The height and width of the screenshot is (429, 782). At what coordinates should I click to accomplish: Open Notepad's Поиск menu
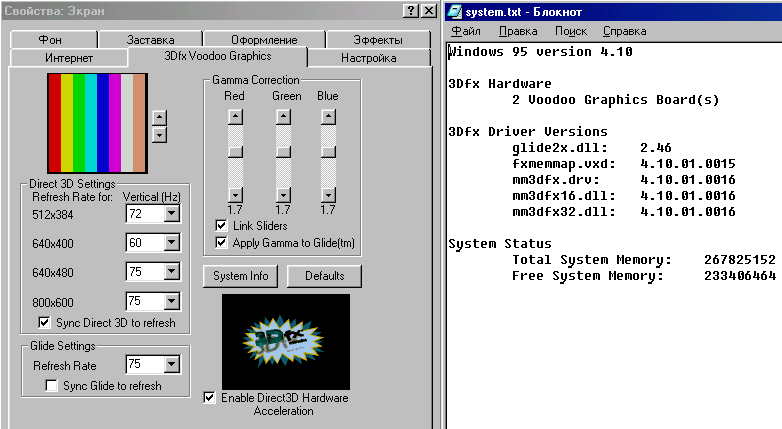coord(571,31)
